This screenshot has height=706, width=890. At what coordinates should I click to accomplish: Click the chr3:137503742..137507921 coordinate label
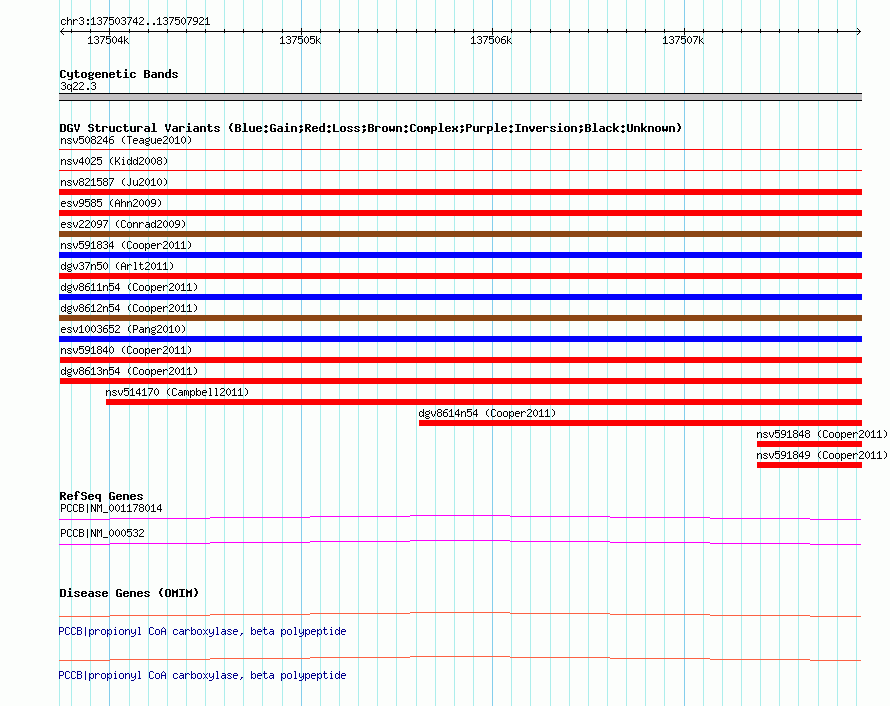click(135, 22)
